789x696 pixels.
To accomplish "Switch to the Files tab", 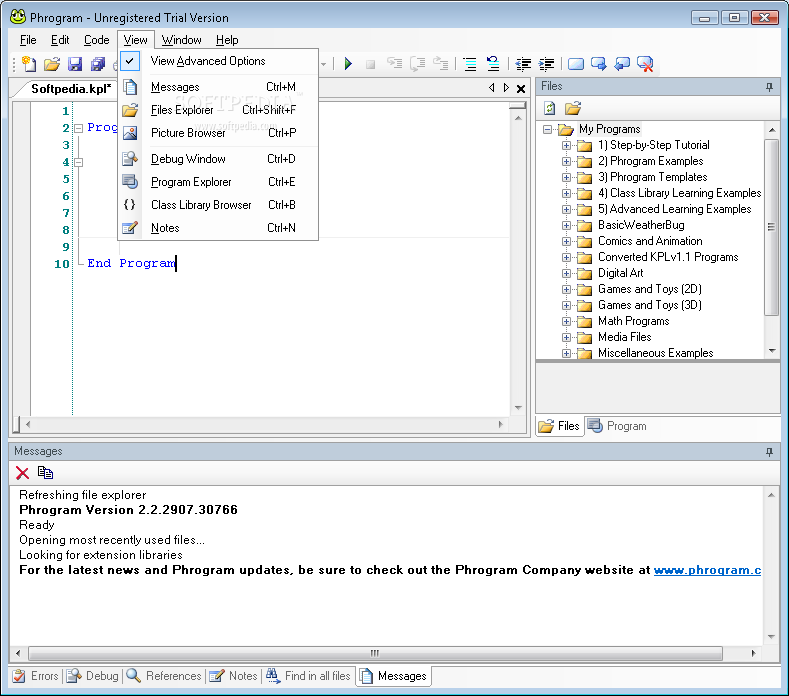I will pos(560,426).
